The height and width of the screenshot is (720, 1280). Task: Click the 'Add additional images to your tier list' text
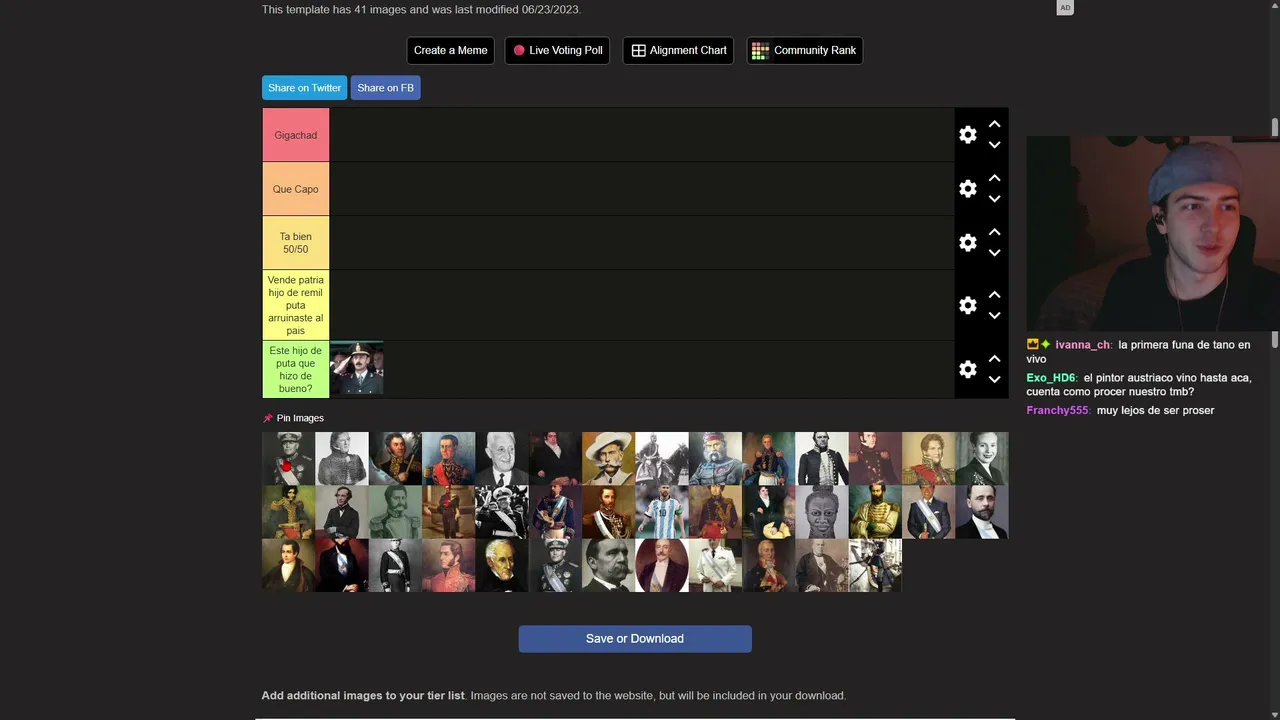(363, 695)
